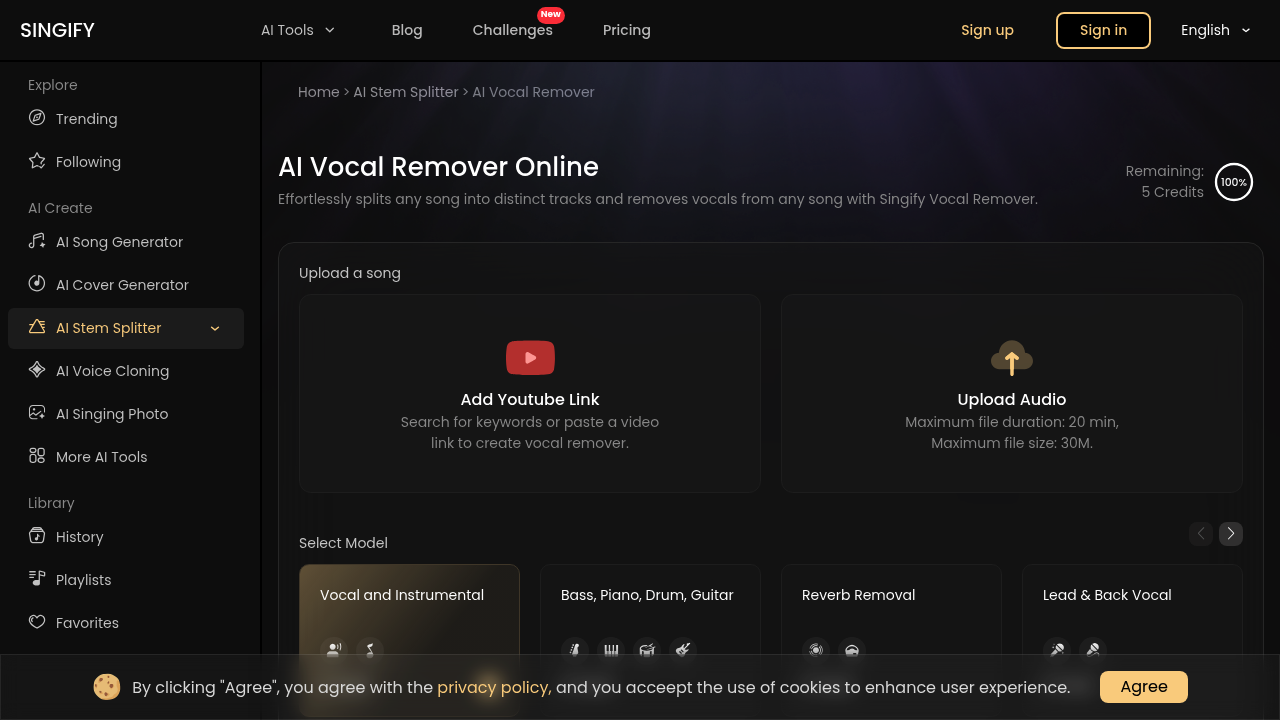Click the AI Voice Cloning icon
Screen dimensions: 1280x720
pyautogui.click(x=37, y=370)
